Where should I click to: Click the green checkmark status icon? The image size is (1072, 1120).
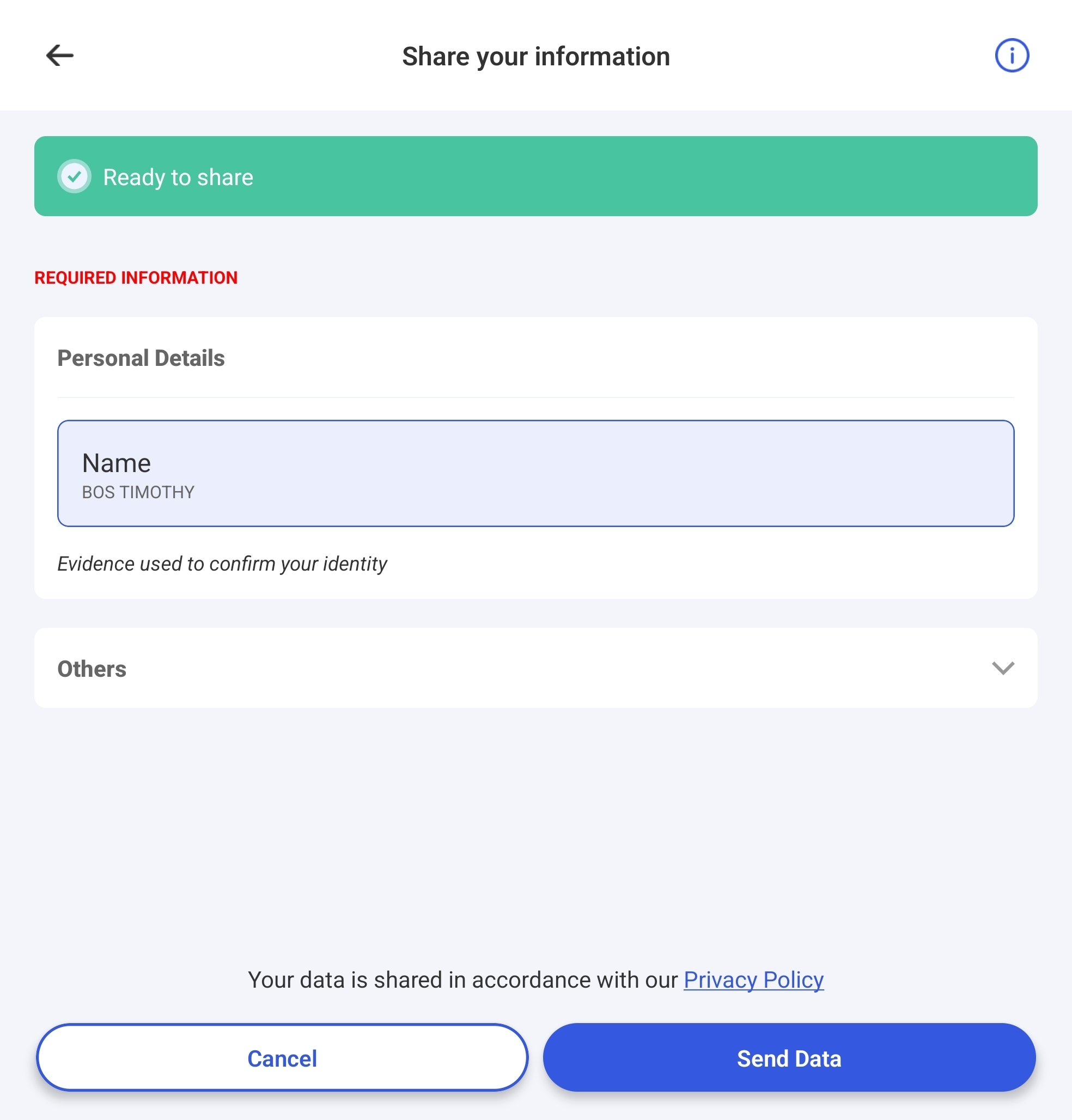[x=74, y=176]
